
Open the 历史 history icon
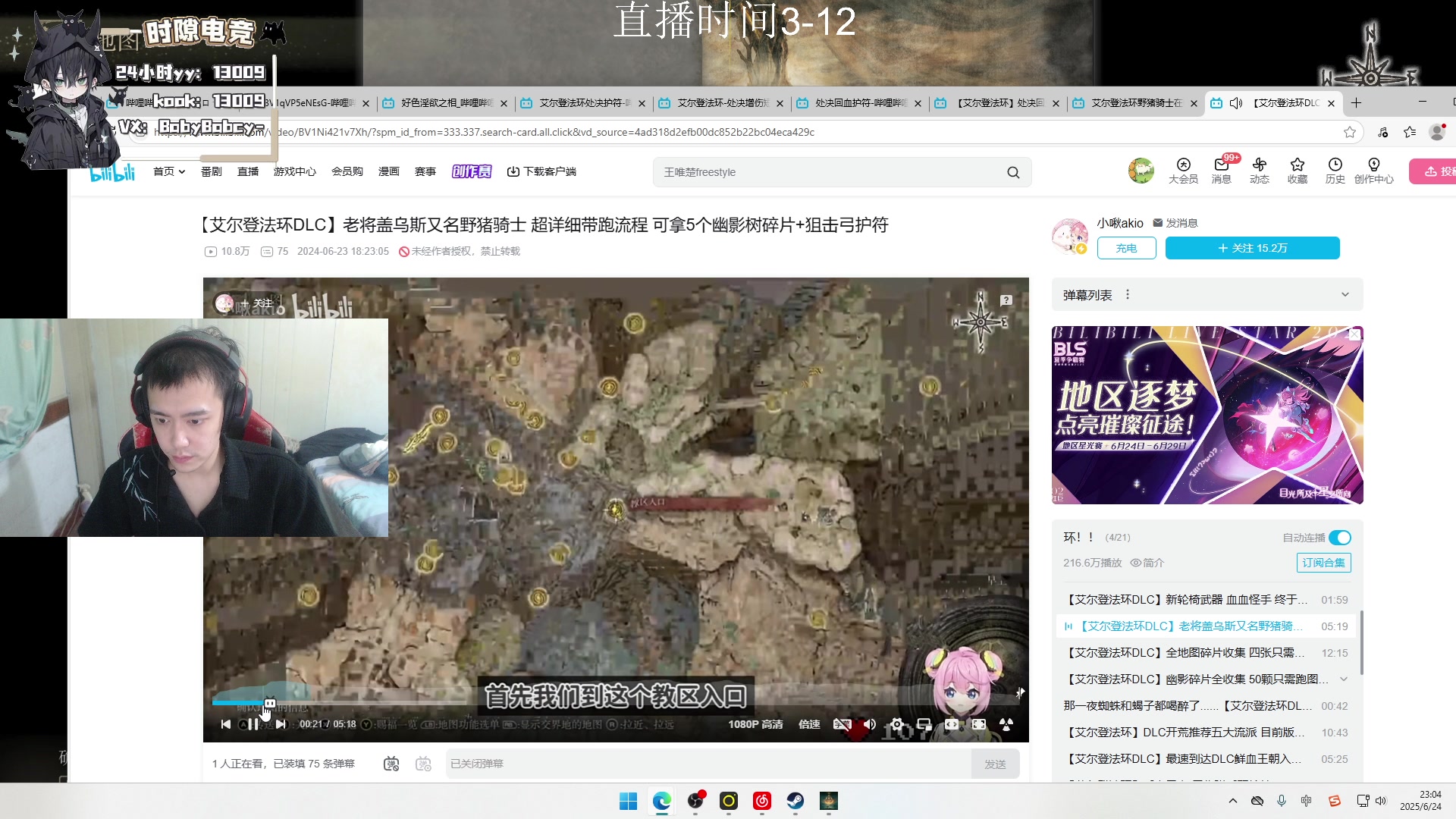(x=1335, y=171)
